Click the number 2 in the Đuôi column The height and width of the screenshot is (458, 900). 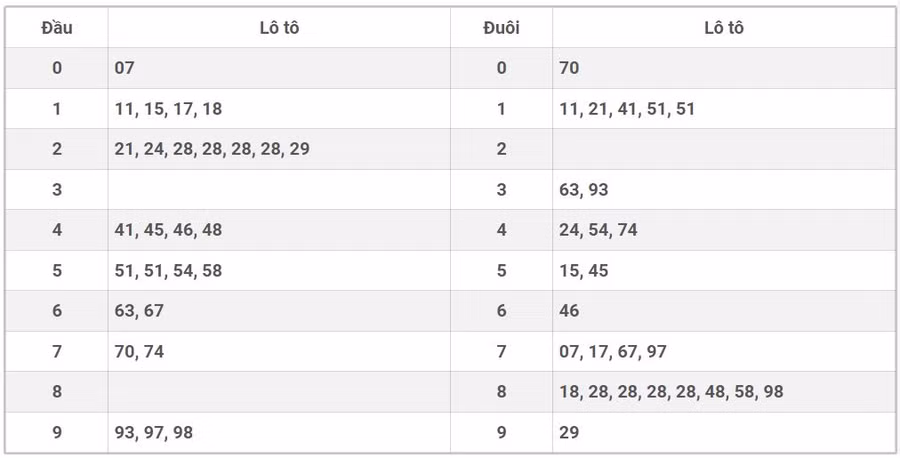pos(501,149)
